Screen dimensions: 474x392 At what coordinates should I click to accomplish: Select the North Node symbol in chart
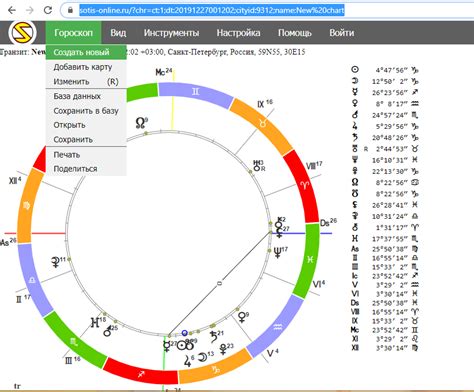click(141, 123)
